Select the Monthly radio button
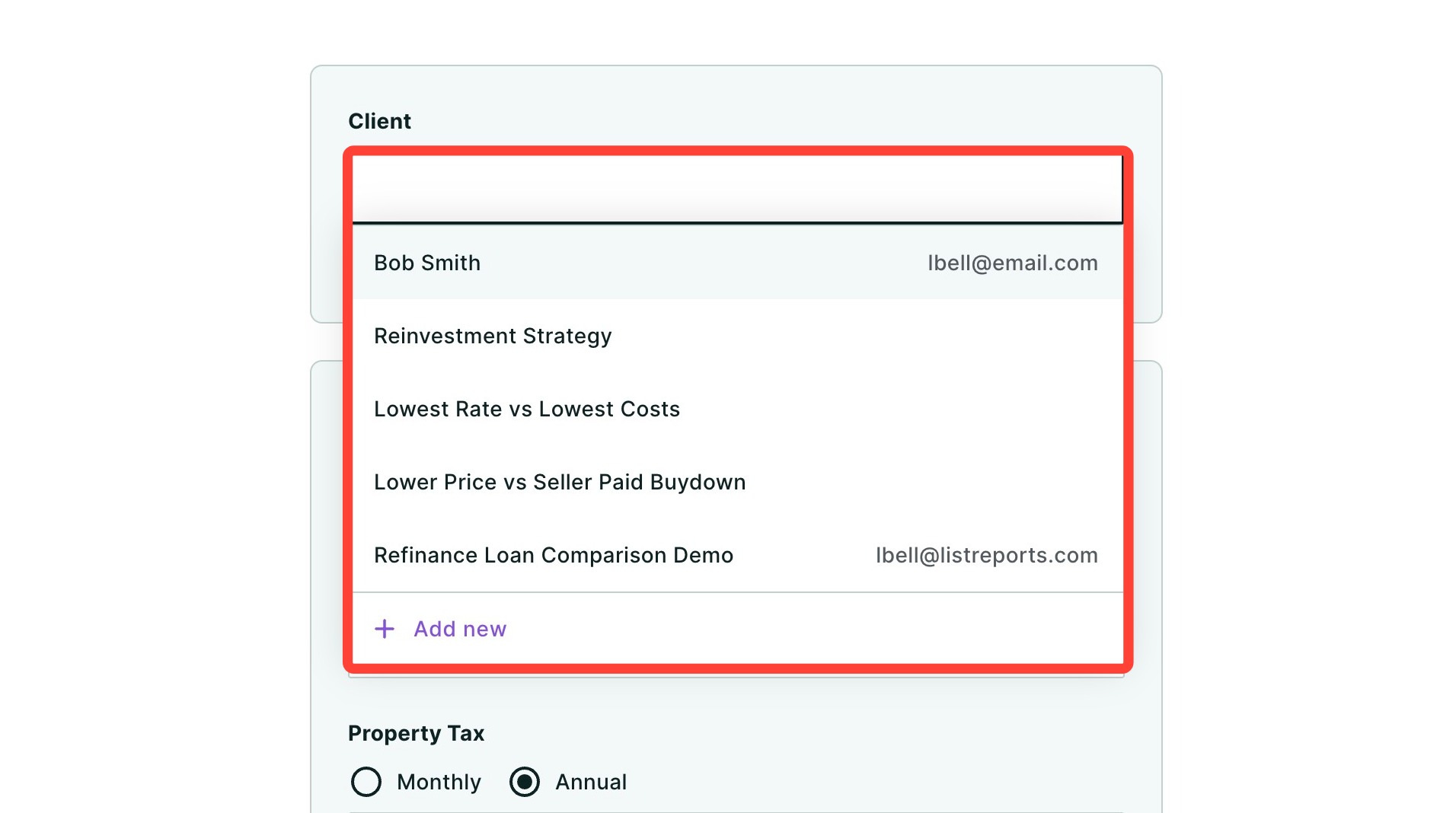Image resolution: width=1456 pixels, height=813 pixels. (x=366, y=782)
